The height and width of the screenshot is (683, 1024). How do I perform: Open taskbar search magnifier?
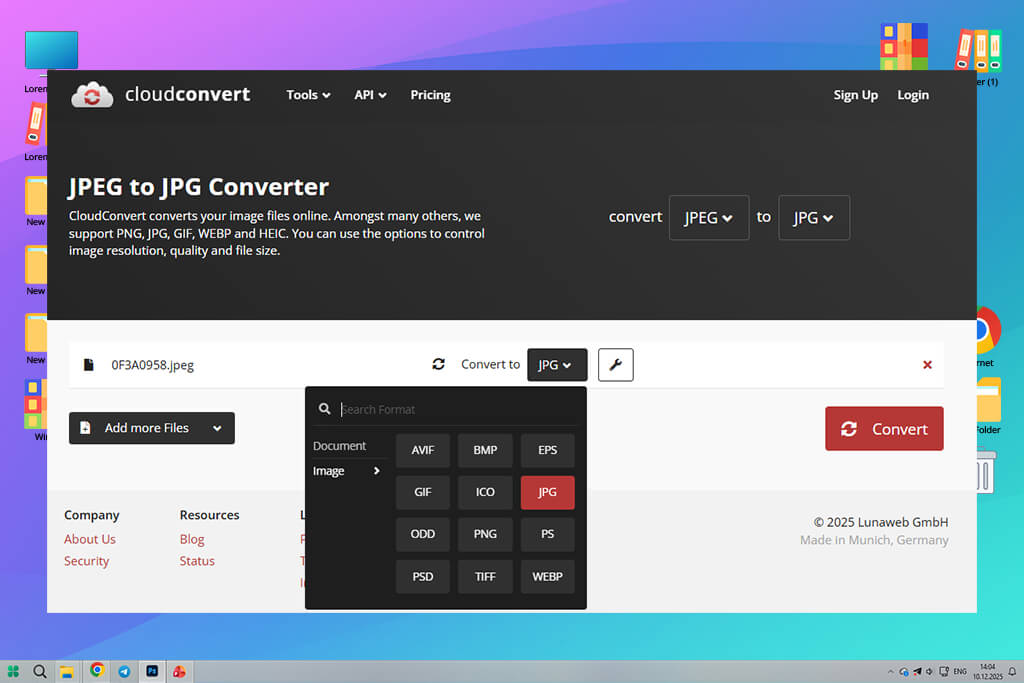click(x=40, y=671)
